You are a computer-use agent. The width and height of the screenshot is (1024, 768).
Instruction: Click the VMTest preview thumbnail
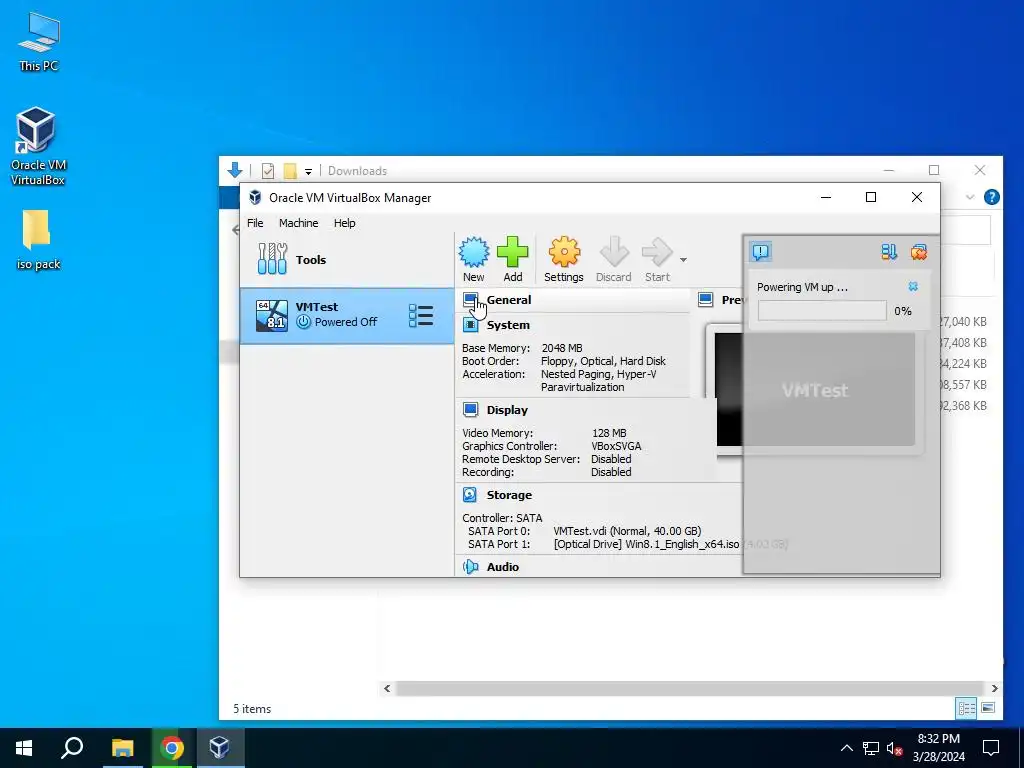(815, 390)
